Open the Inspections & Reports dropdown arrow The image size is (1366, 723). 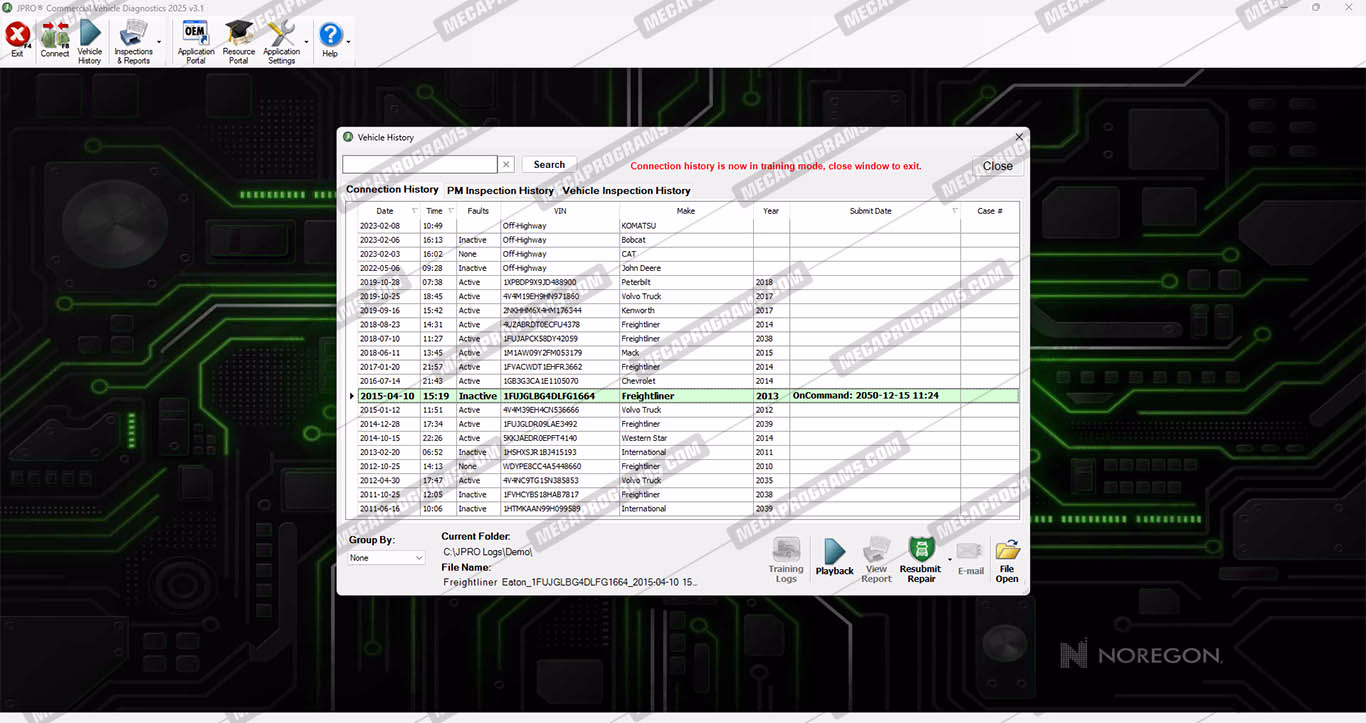coord(159,42)
